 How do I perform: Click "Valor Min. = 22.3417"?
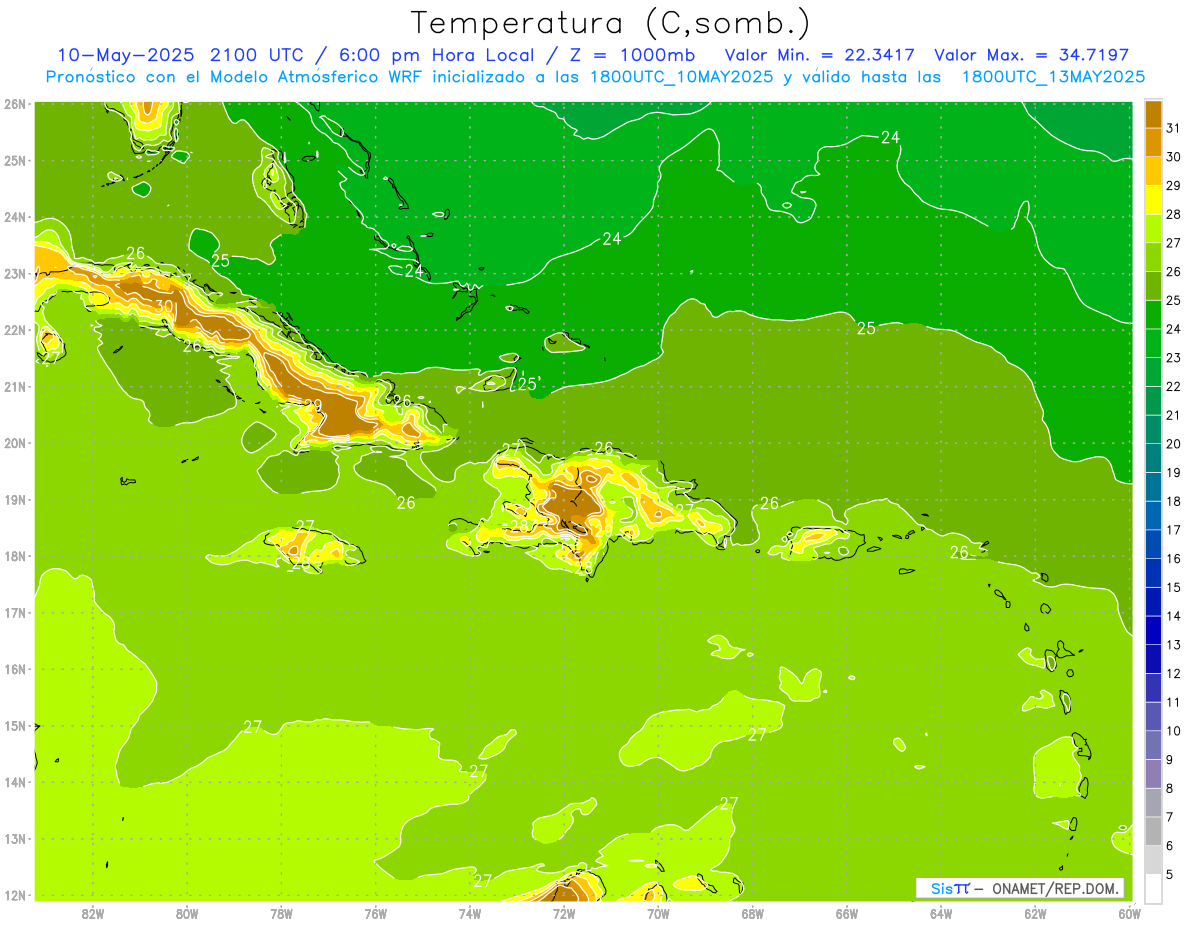click(820, 55)
